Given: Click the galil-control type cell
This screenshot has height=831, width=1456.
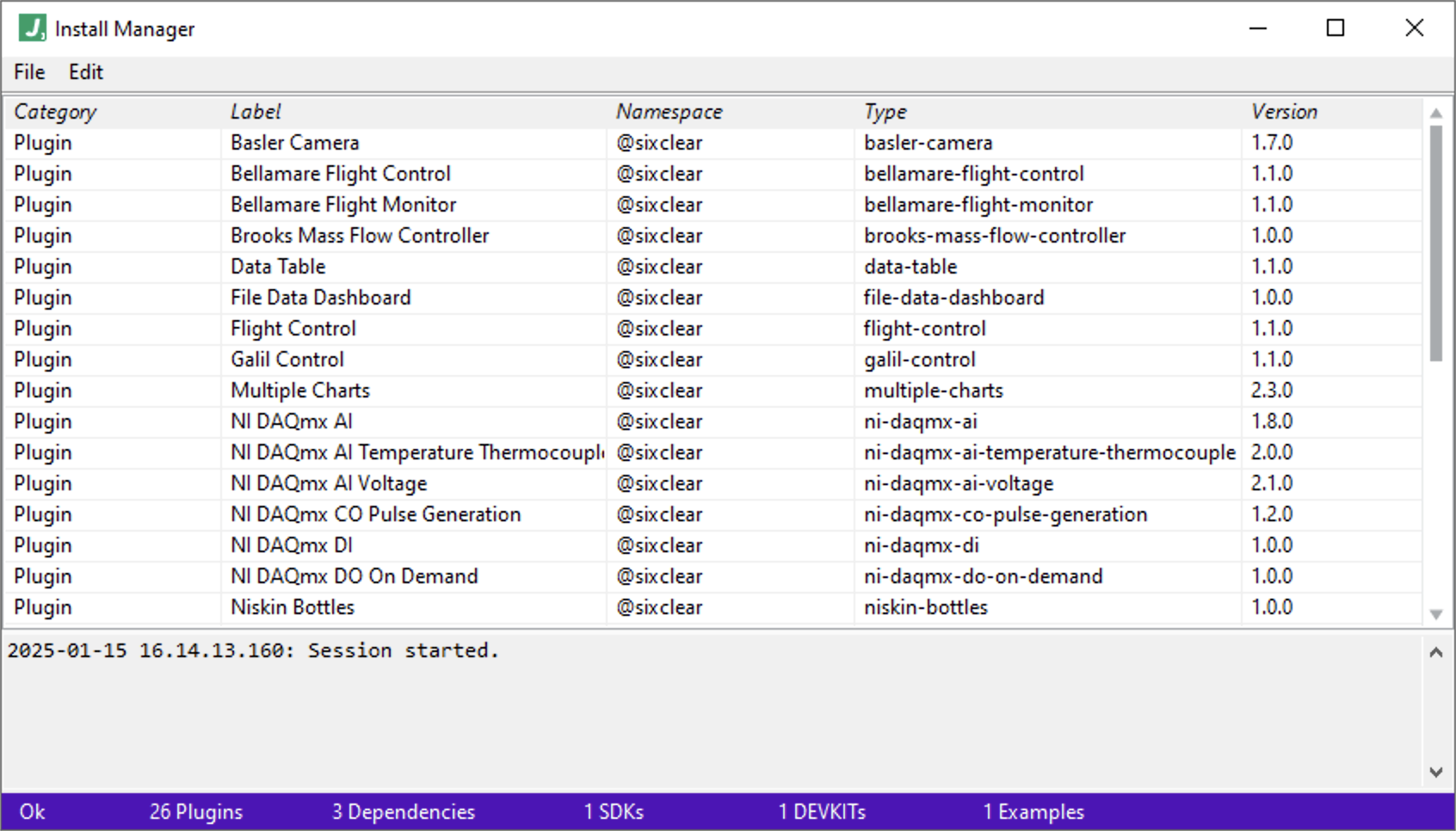Looking at the screenshot, I should click(x=920, y=360).
